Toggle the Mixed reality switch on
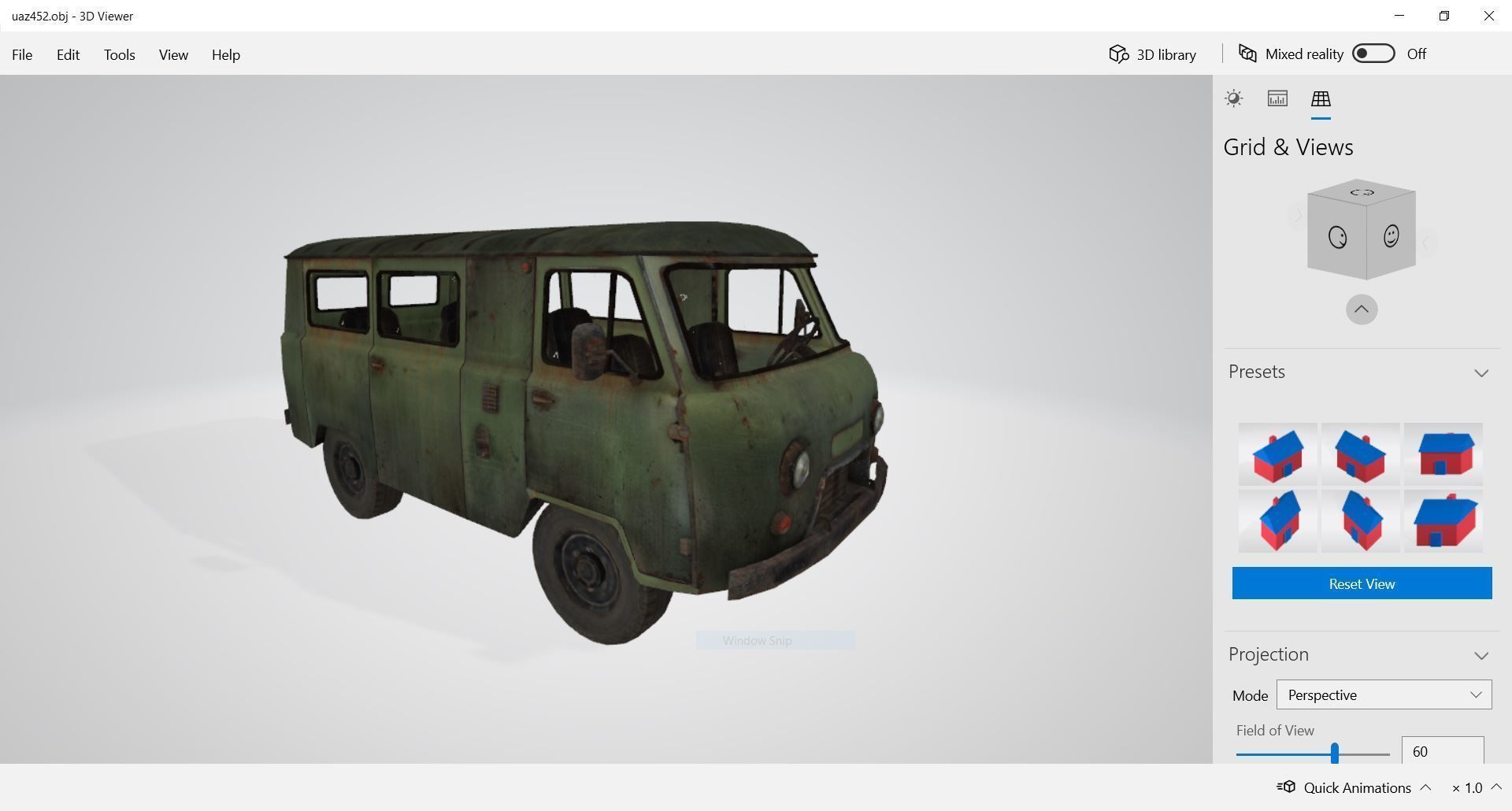The image size is (1512, 811). click(x=1373, y=54)
